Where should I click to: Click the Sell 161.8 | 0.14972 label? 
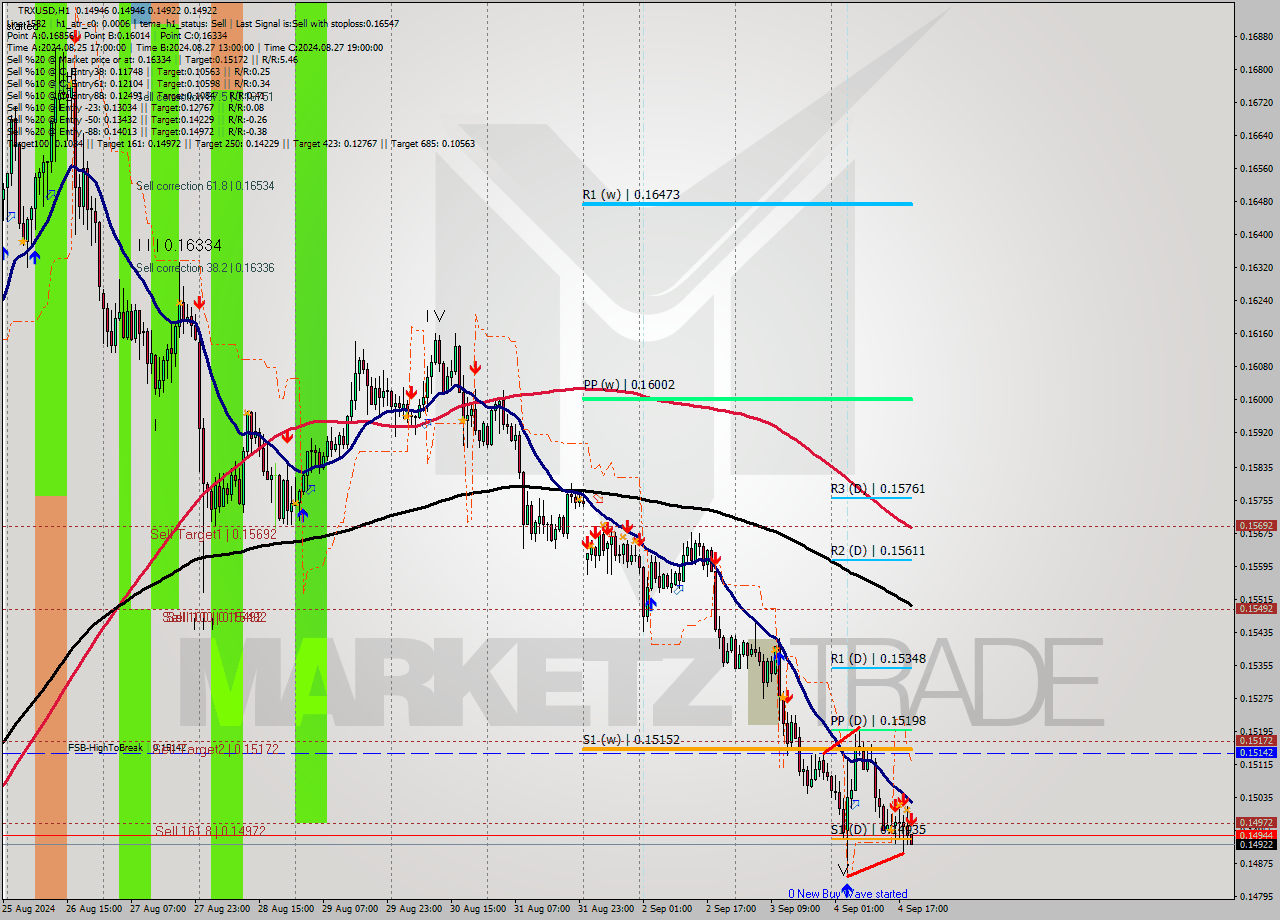(x=210, y=831)
